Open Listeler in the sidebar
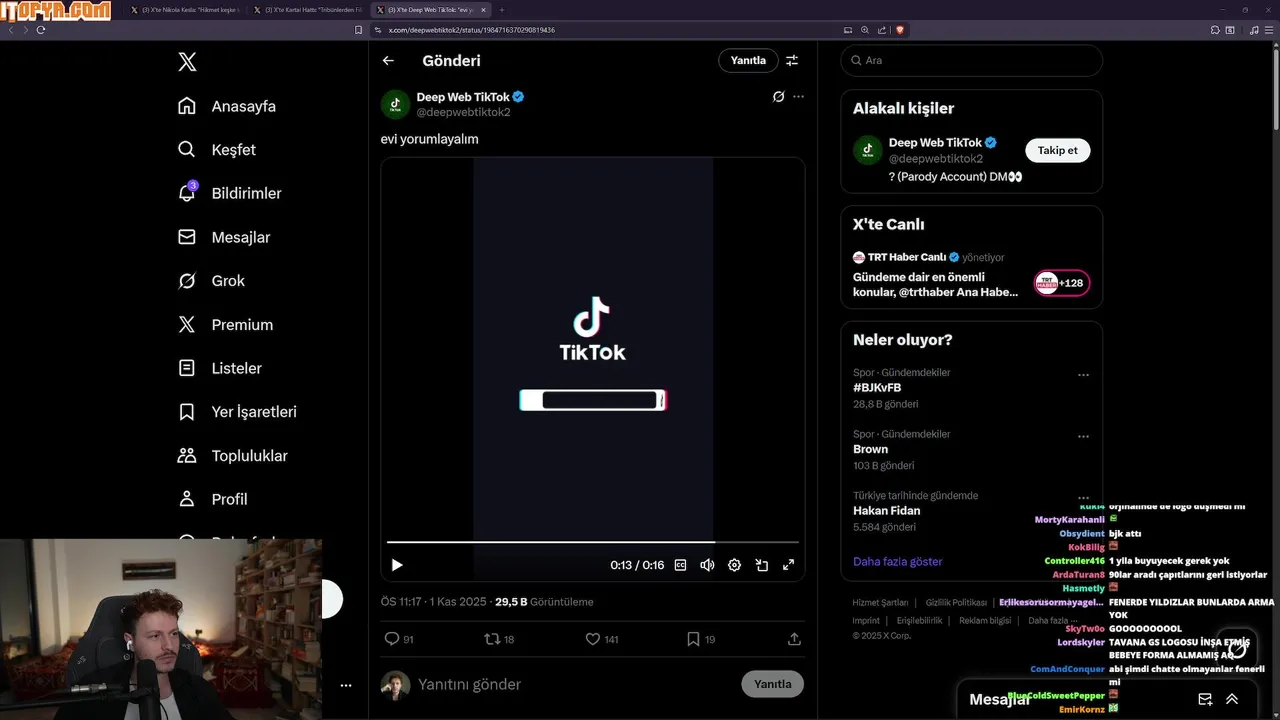Screen dimensions: 1280x720 (x=220, y=368)
